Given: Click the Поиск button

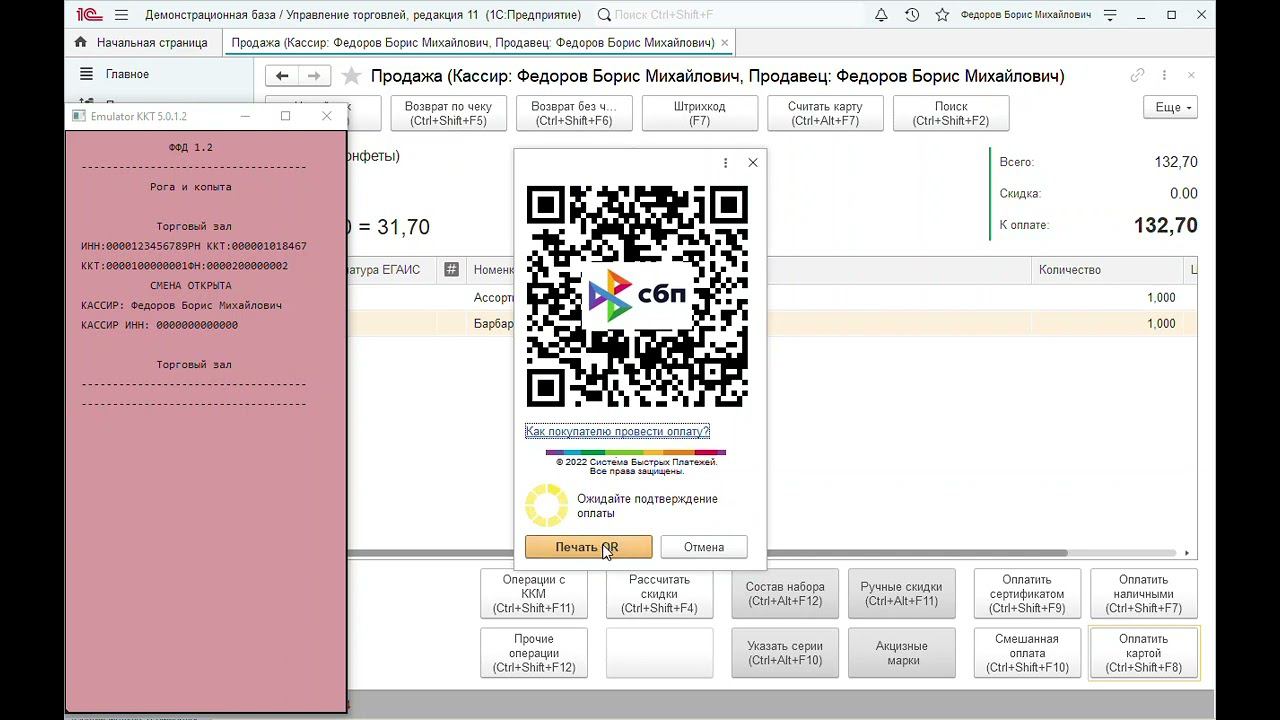Looking at the screenshot, I should [x=951, y=113].
